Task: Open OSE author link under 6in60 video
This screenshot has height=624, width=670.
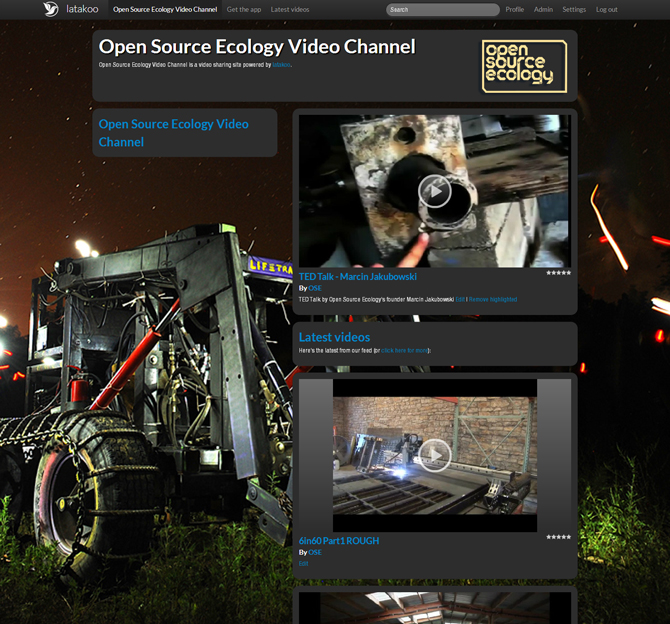Action: click(315, 553)
